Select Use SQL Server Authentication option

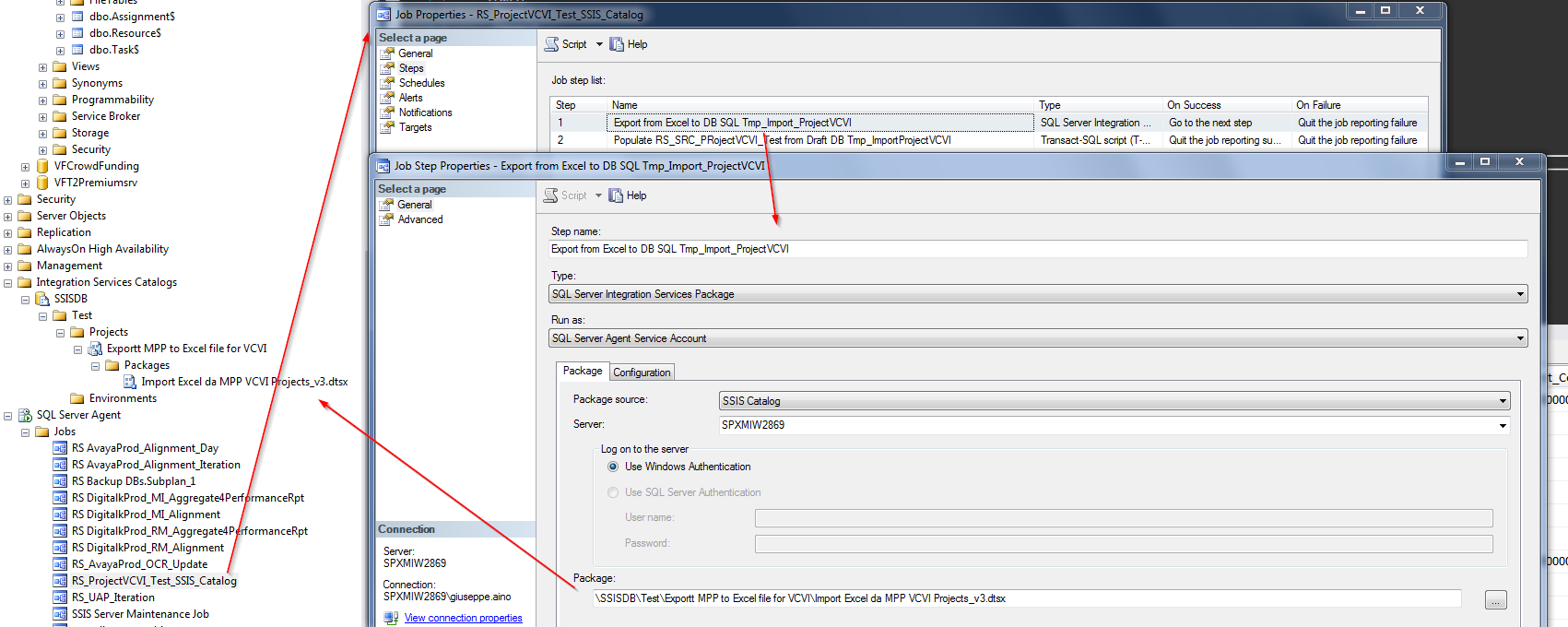point(613,492)
